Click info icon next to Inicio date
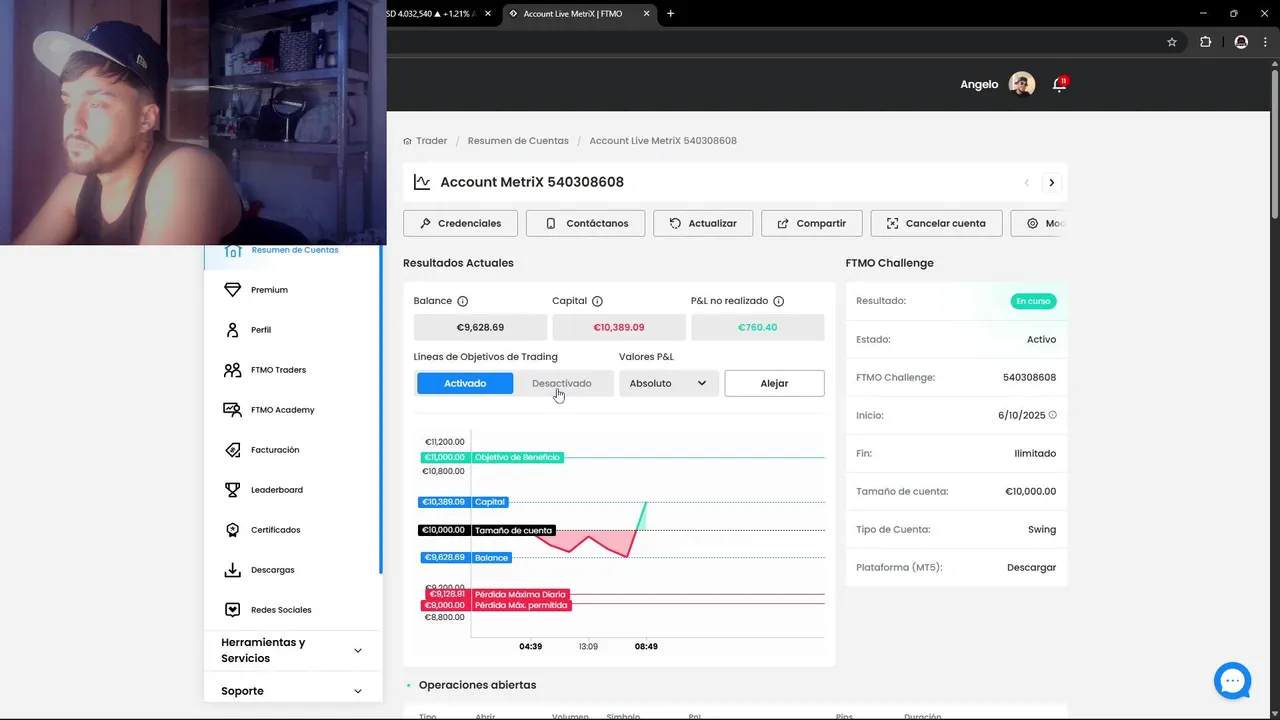This screenshot has width=1280, height=720. pyautogui.click(x=1052, y=415)
